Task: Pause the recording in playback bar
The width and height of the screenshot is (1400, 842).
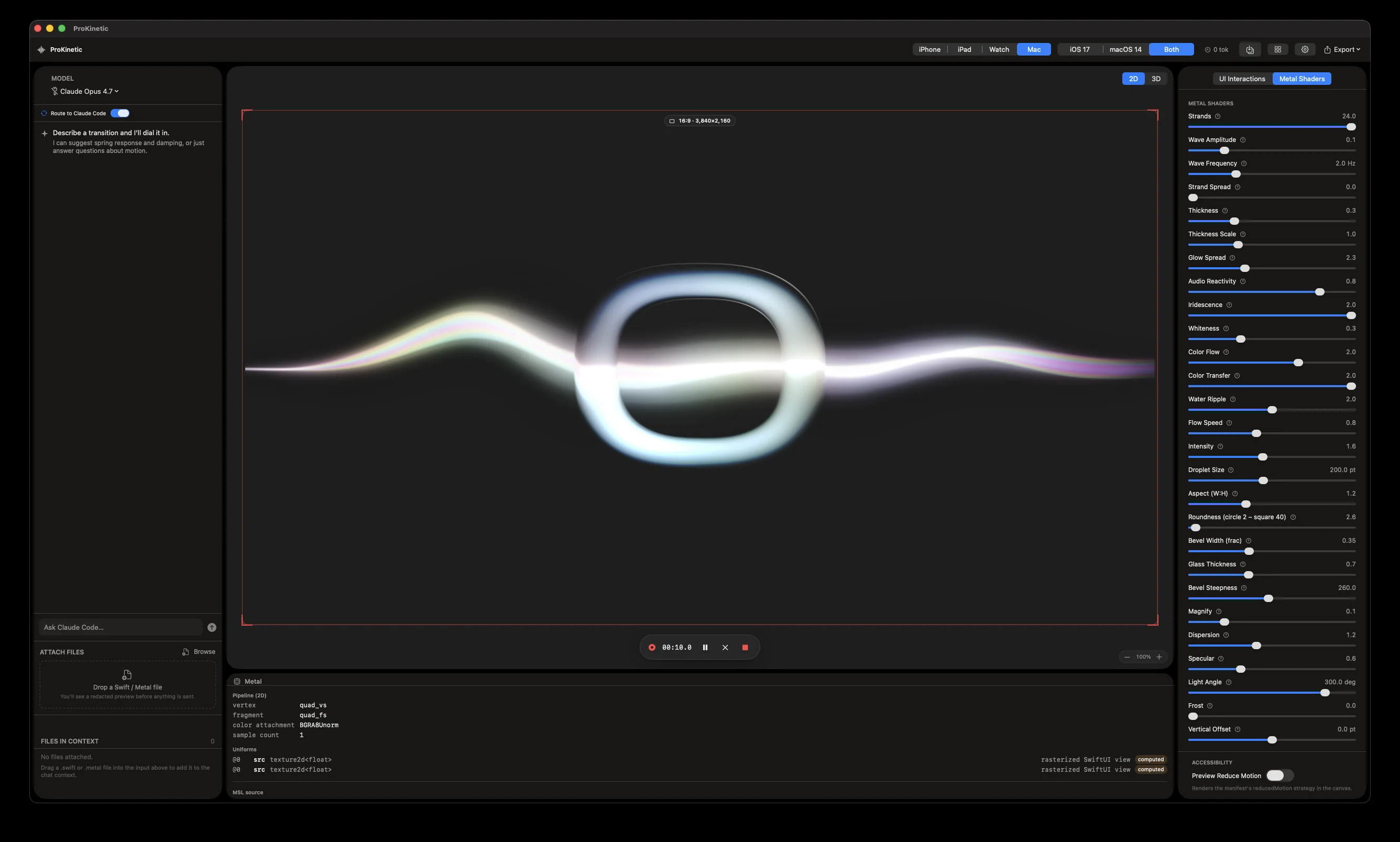Action: (705, 648)
